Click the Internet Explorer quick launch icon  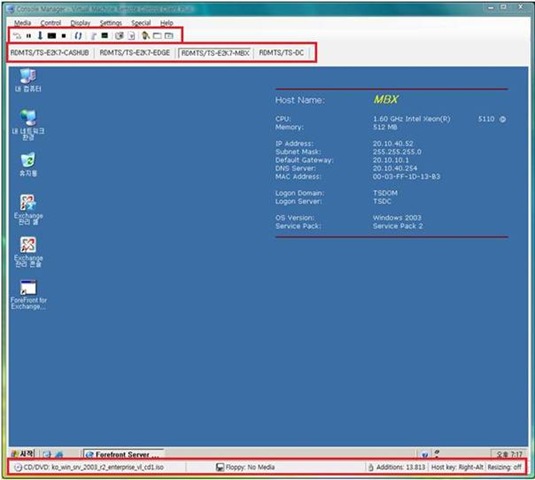[x=59, y=454]
